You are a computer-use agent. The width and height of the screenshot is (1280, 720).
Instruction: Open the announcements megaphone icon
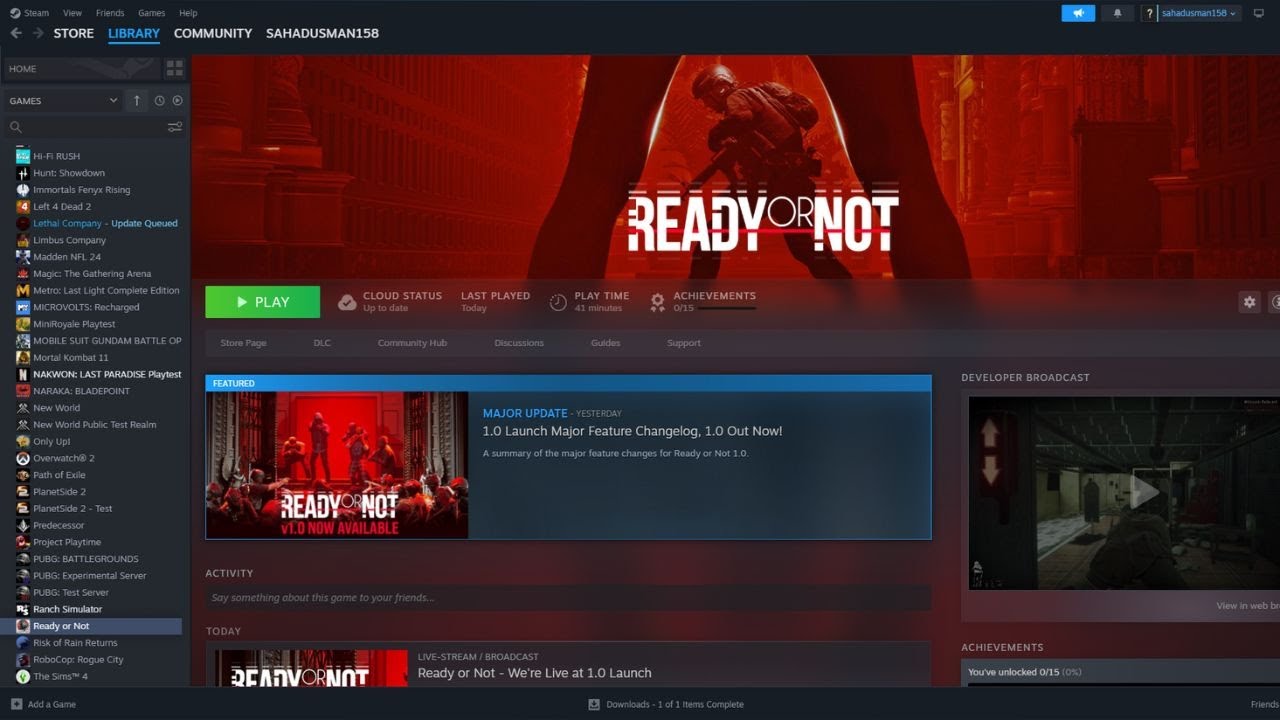click(x=1078, y=13)
